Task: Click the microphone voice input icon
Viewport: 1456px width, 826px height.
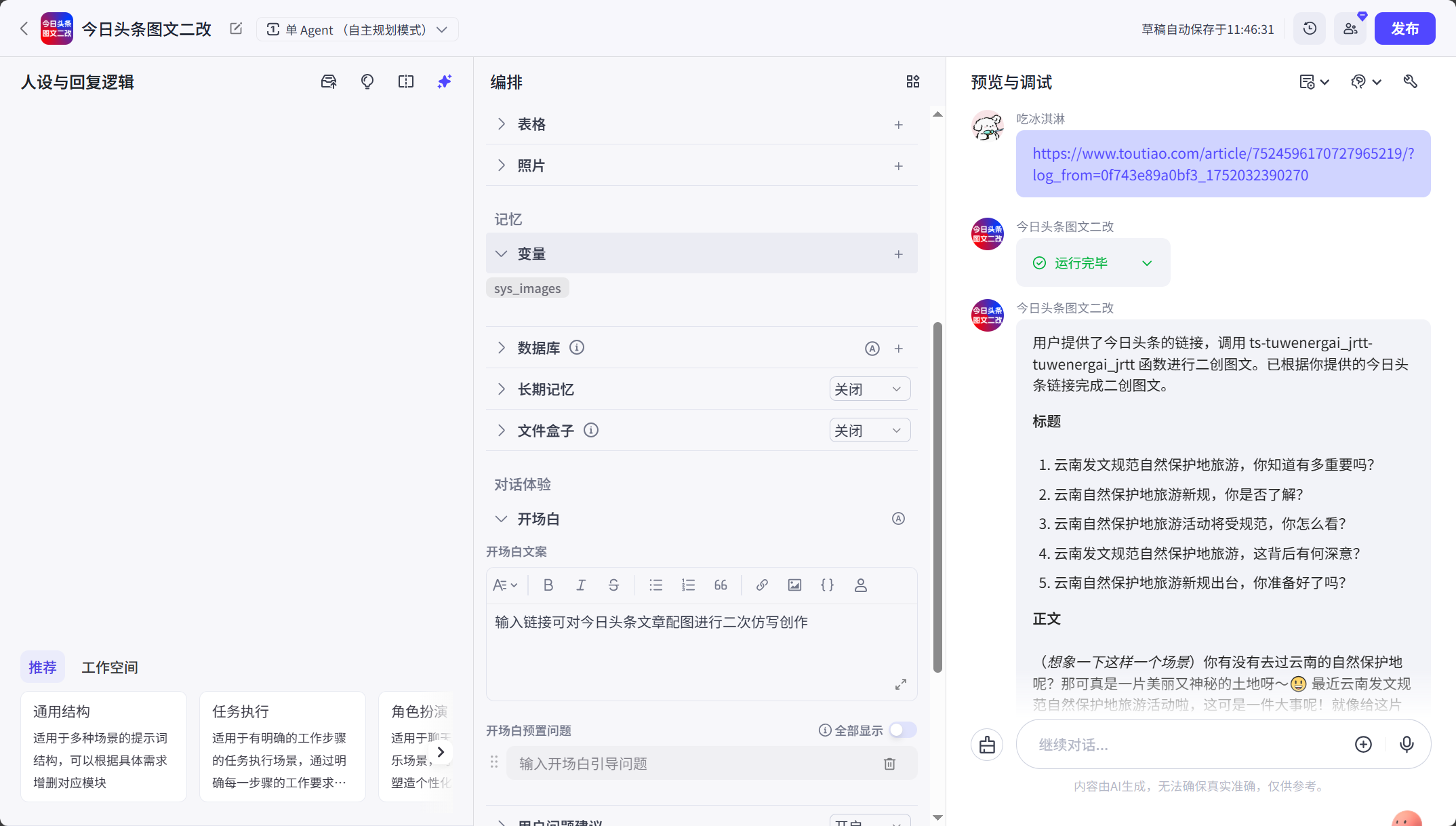Action: pyautogui.click(x=1407, y=744)
